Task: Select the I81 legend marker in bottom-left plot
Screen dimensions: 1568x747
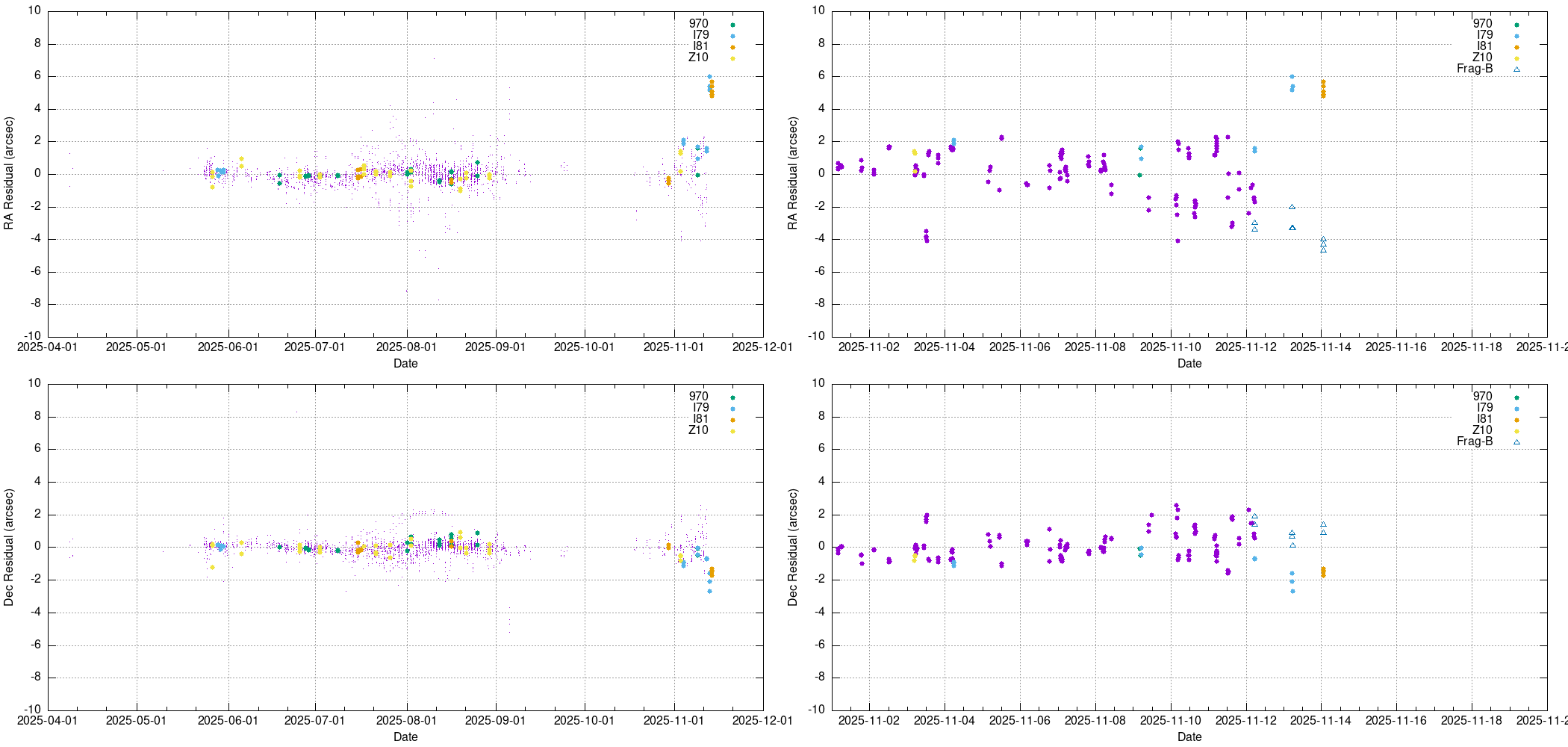Action: (732, 420)
